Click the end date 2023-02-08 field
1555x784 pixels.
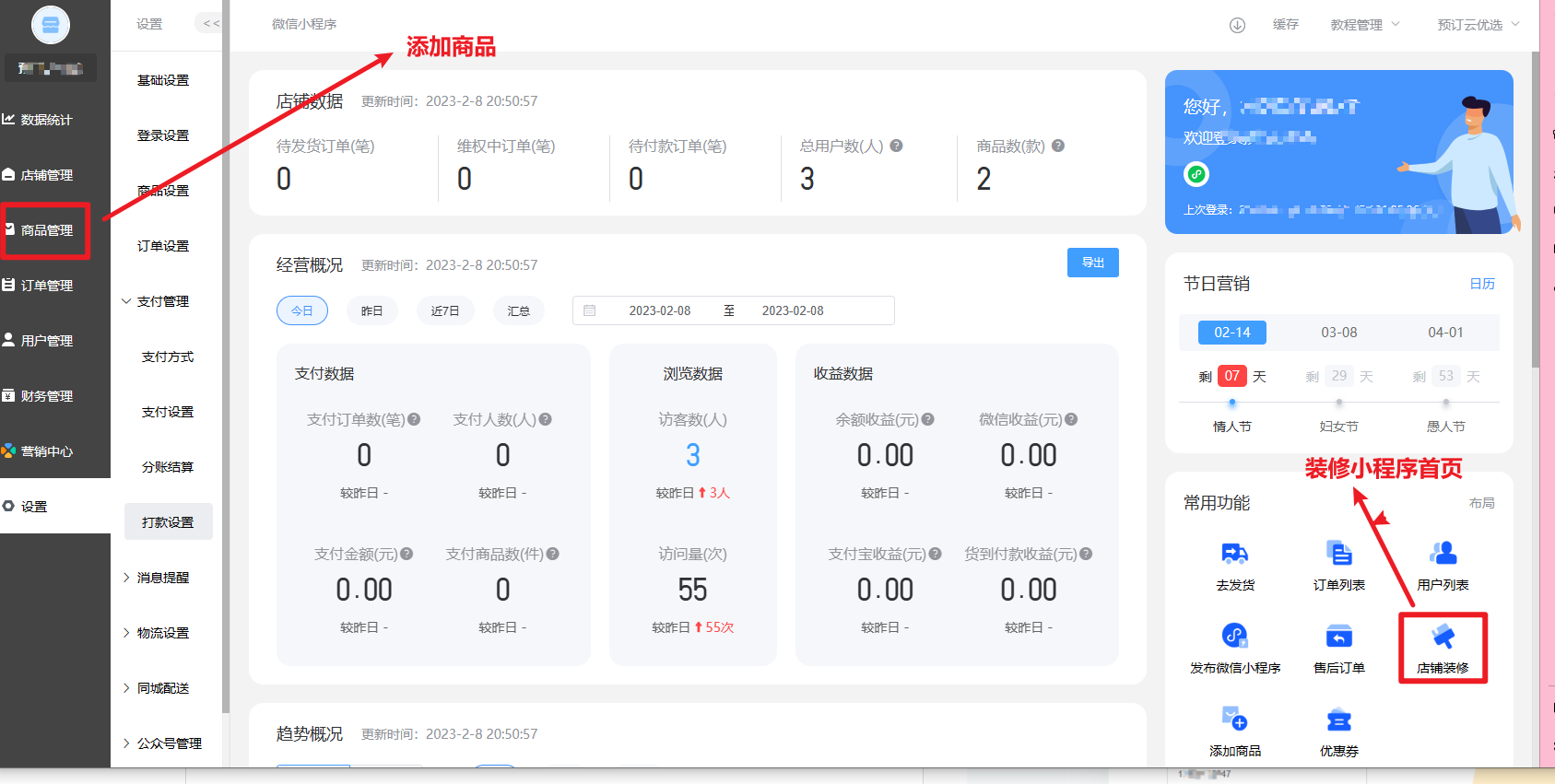tap(793, 310)
